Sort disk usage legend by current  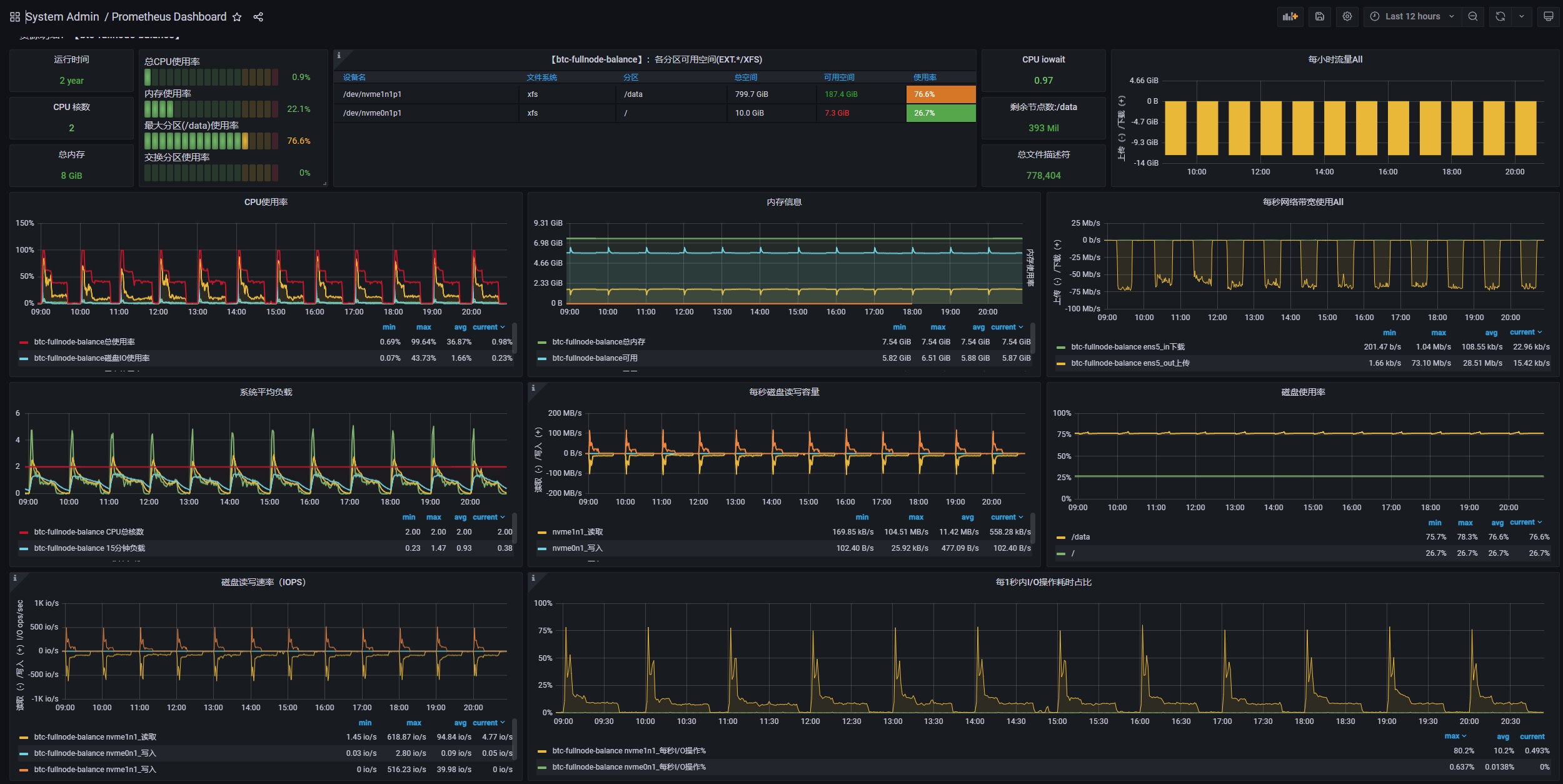pos(1525,522)
